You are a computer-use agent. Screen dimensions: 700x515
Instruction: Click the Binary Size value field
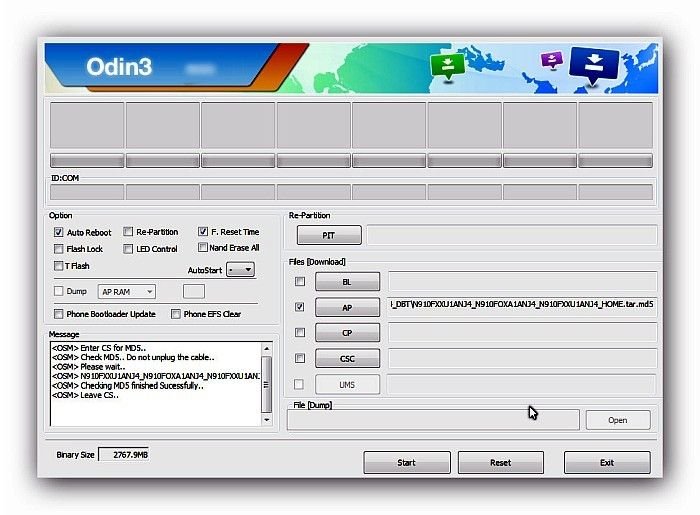(x=124, y=455)
